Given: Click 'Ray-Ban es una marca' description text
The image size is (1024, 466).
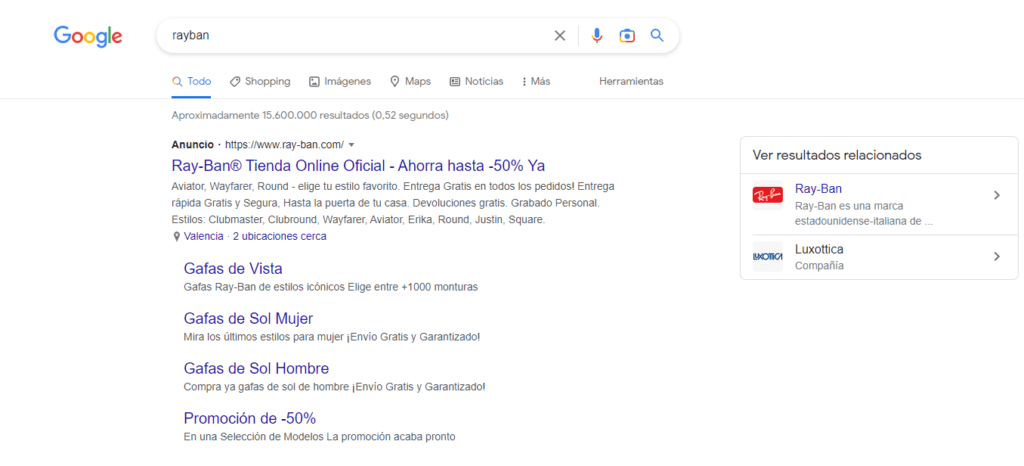Looking at the screenshot, I should (x=863, y=213).
